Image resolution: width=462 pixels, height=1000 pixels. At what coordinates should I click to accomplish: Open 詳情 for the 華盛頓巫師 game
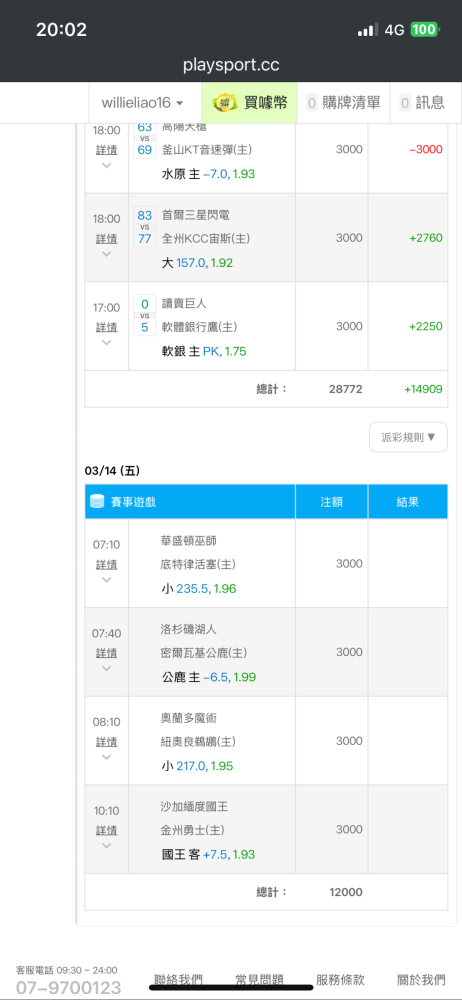point(107,564)
